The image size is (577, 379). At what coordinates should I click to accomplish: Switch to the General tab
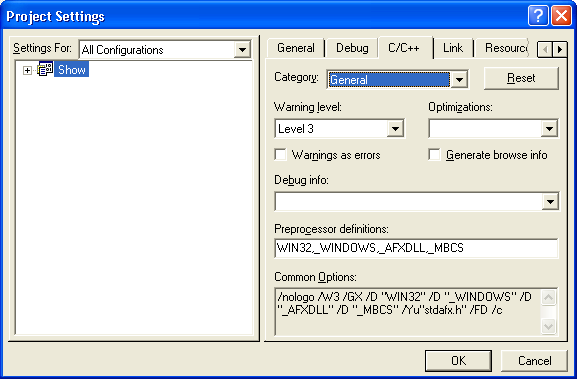coord(295,48)
